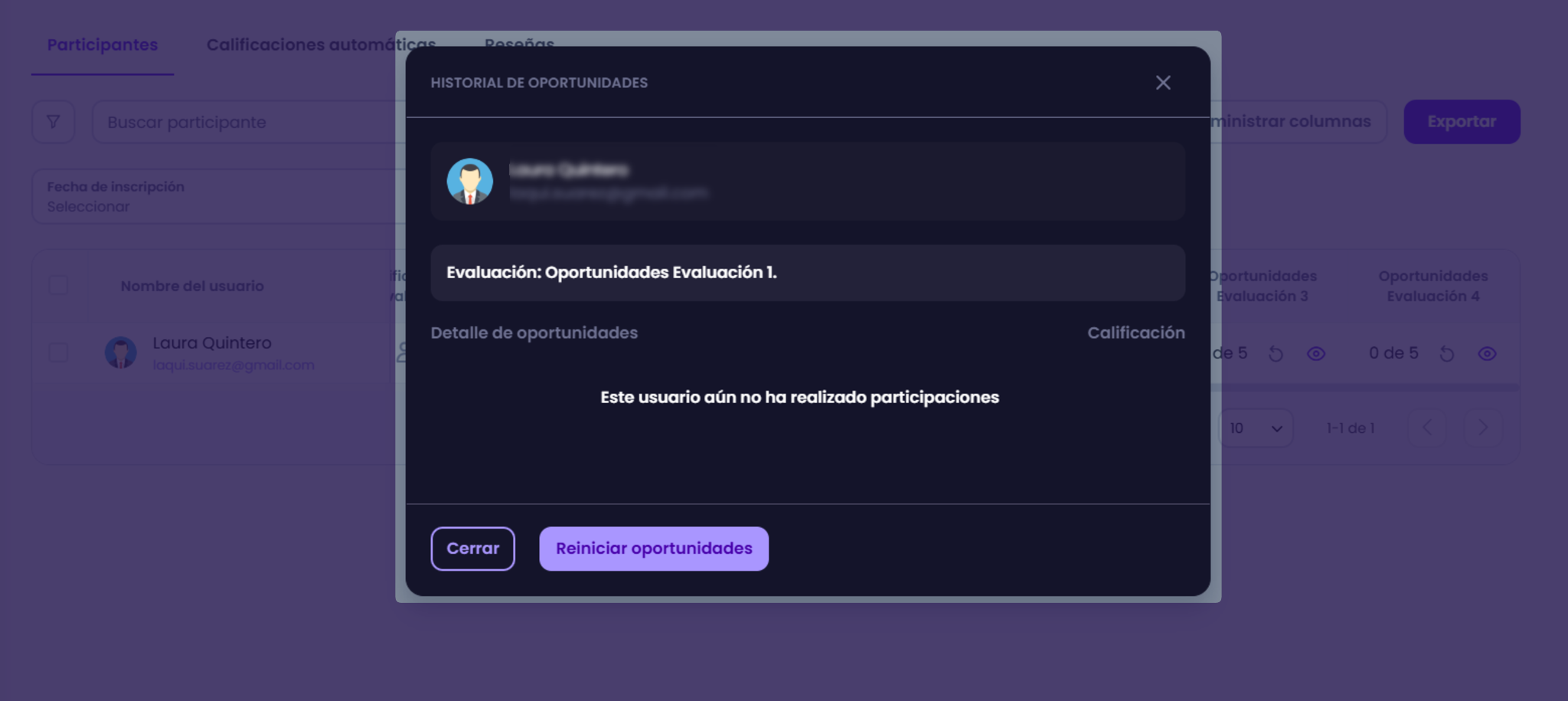Check the select-all header checkbox
1568x701 pixels.
[58, 285]
